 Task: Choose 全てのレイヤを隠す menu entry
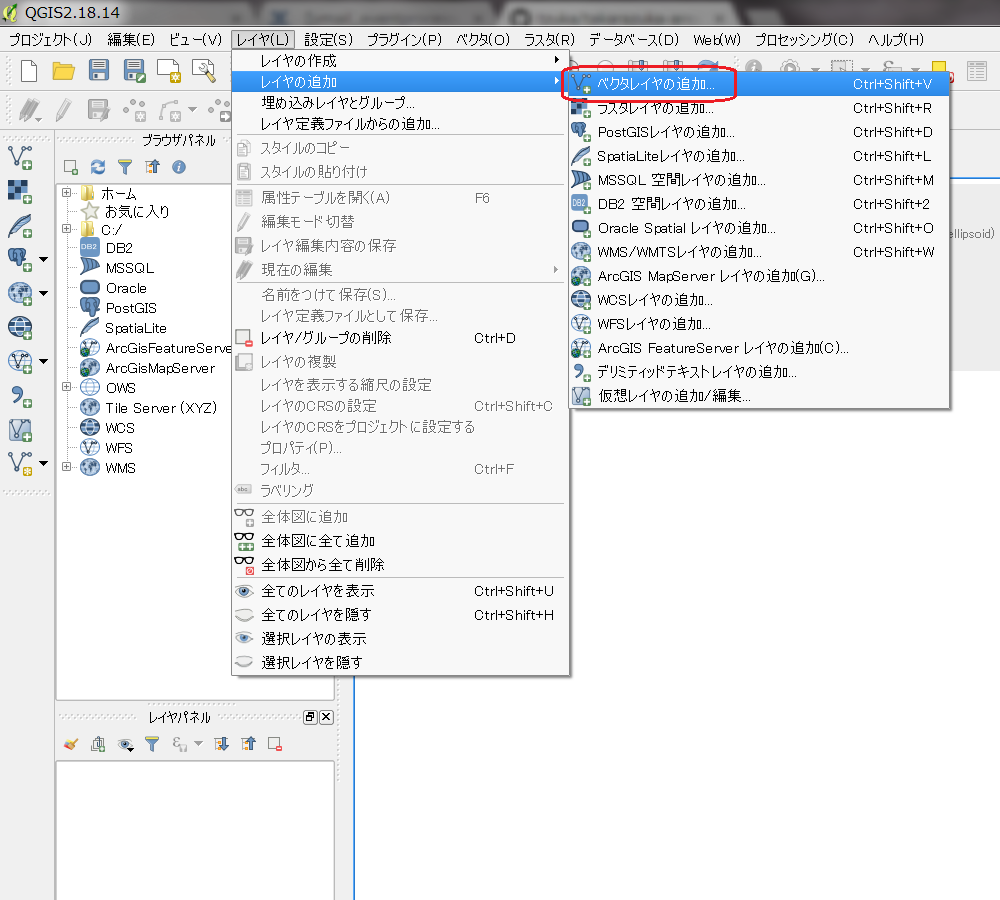click(x=400, y=615)
